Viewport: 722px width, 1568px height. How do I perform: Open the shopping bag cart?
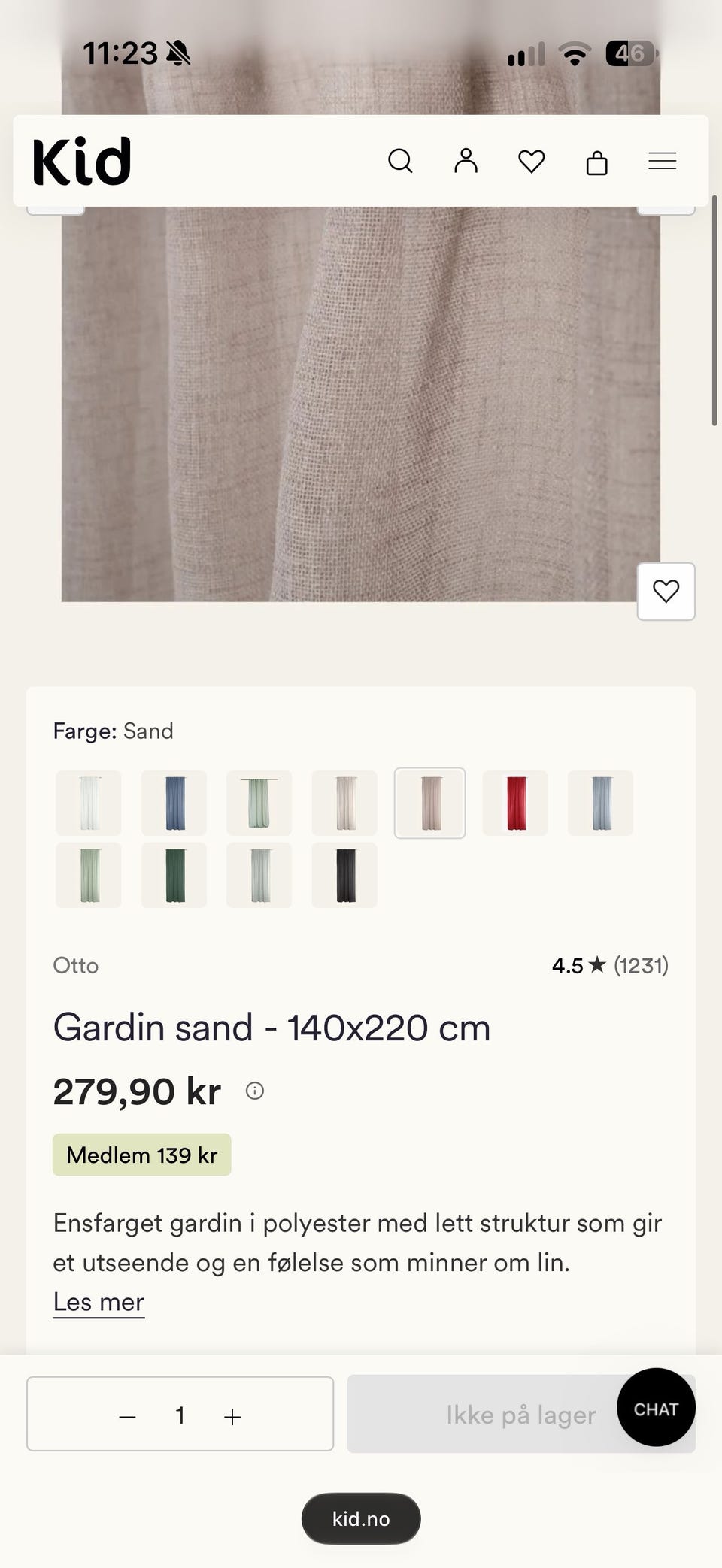(x=596, y=161)
